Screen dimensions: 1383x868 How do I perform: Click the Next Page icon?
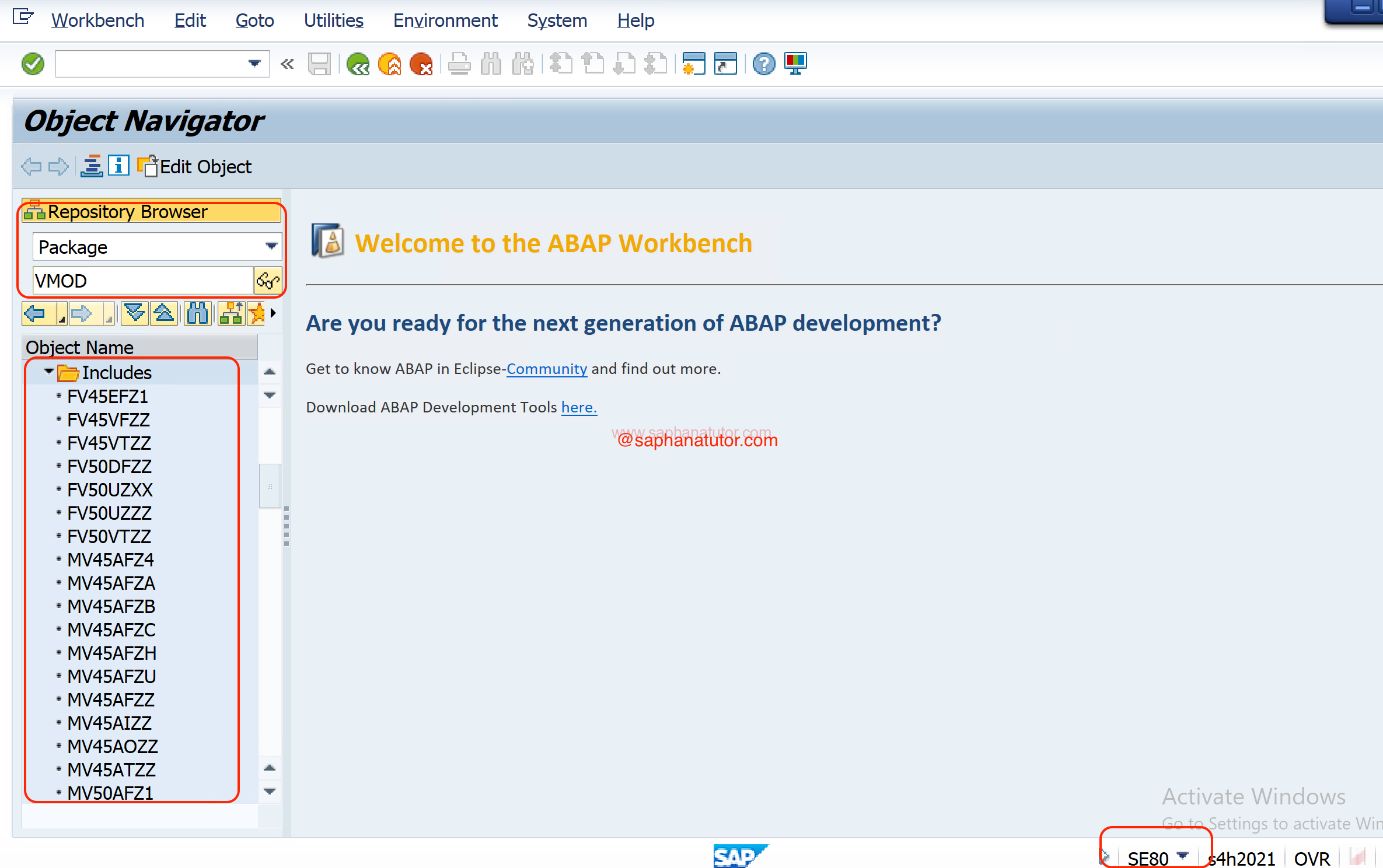(624, 64)
